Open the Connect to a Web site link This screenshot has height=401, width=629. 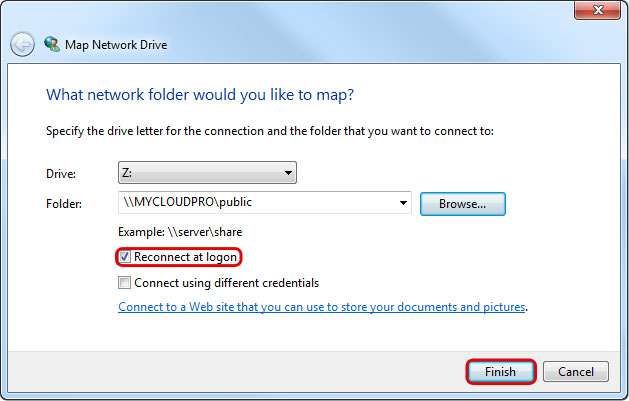pyautogui.click(x=322, y=307)
